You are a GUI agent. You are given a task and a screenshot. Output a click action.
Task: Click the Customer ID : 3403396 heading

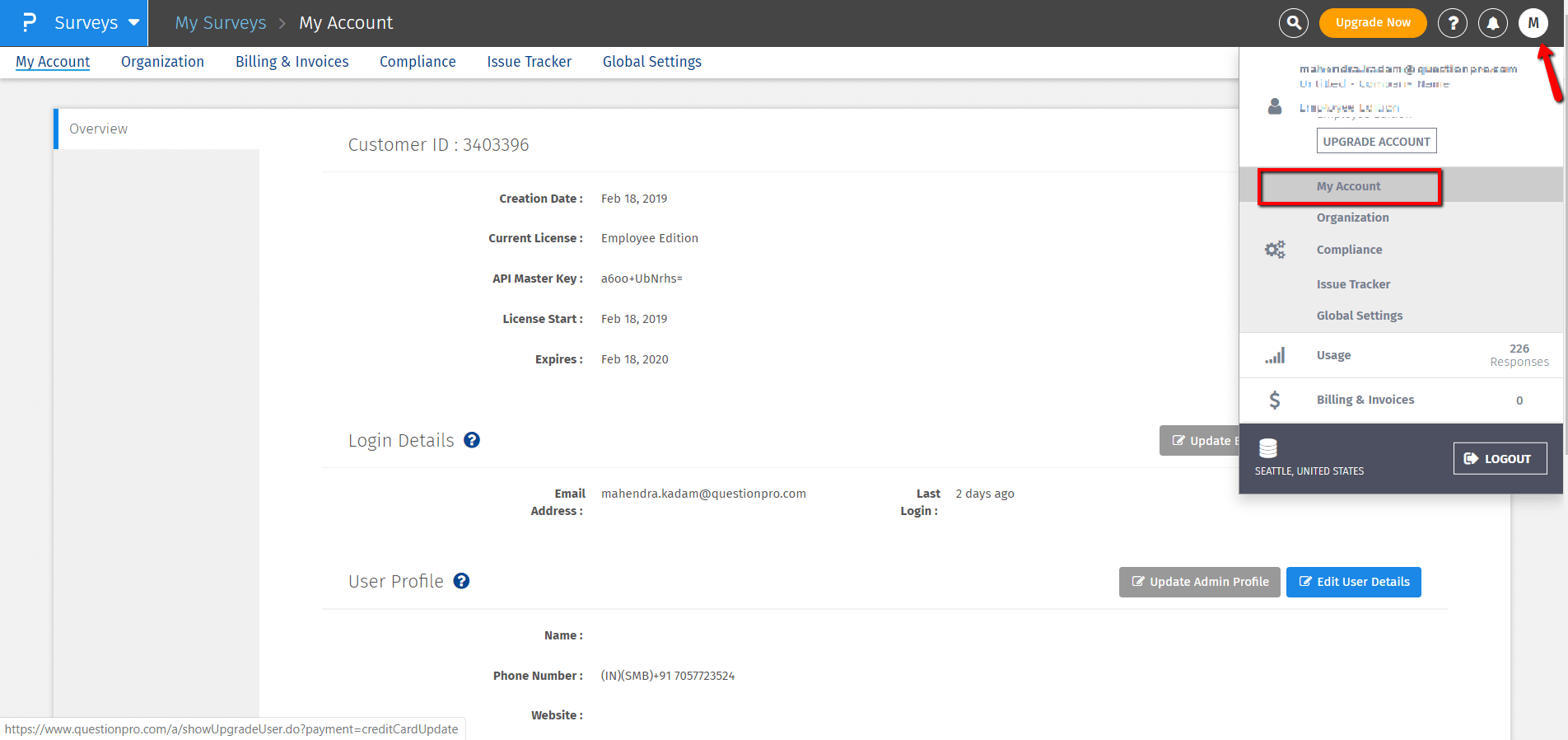tap(438, 145)
